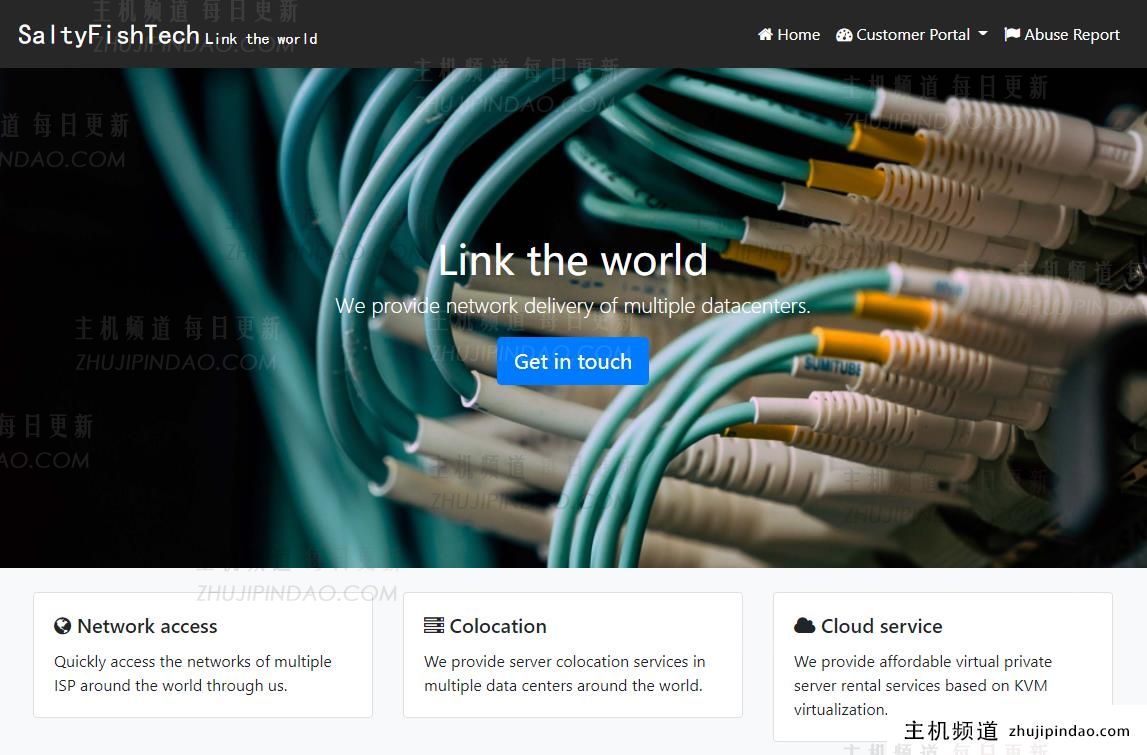
Task: Select the Network access card heading
Action: coord(136,626)
